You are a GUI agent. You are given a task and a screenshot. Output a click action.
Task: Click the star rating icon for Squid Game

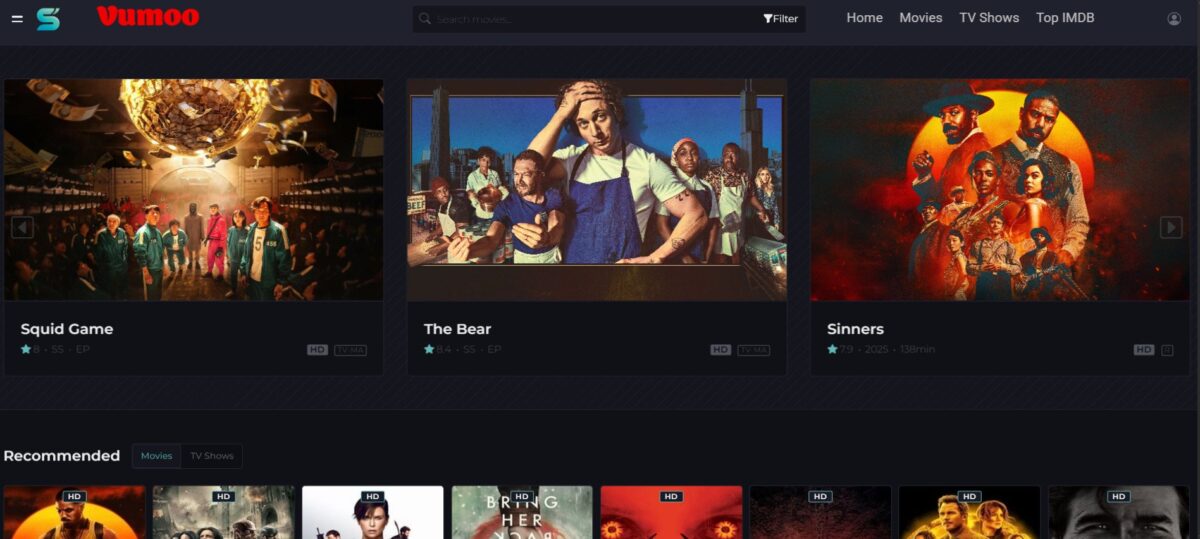coord(26,350)
